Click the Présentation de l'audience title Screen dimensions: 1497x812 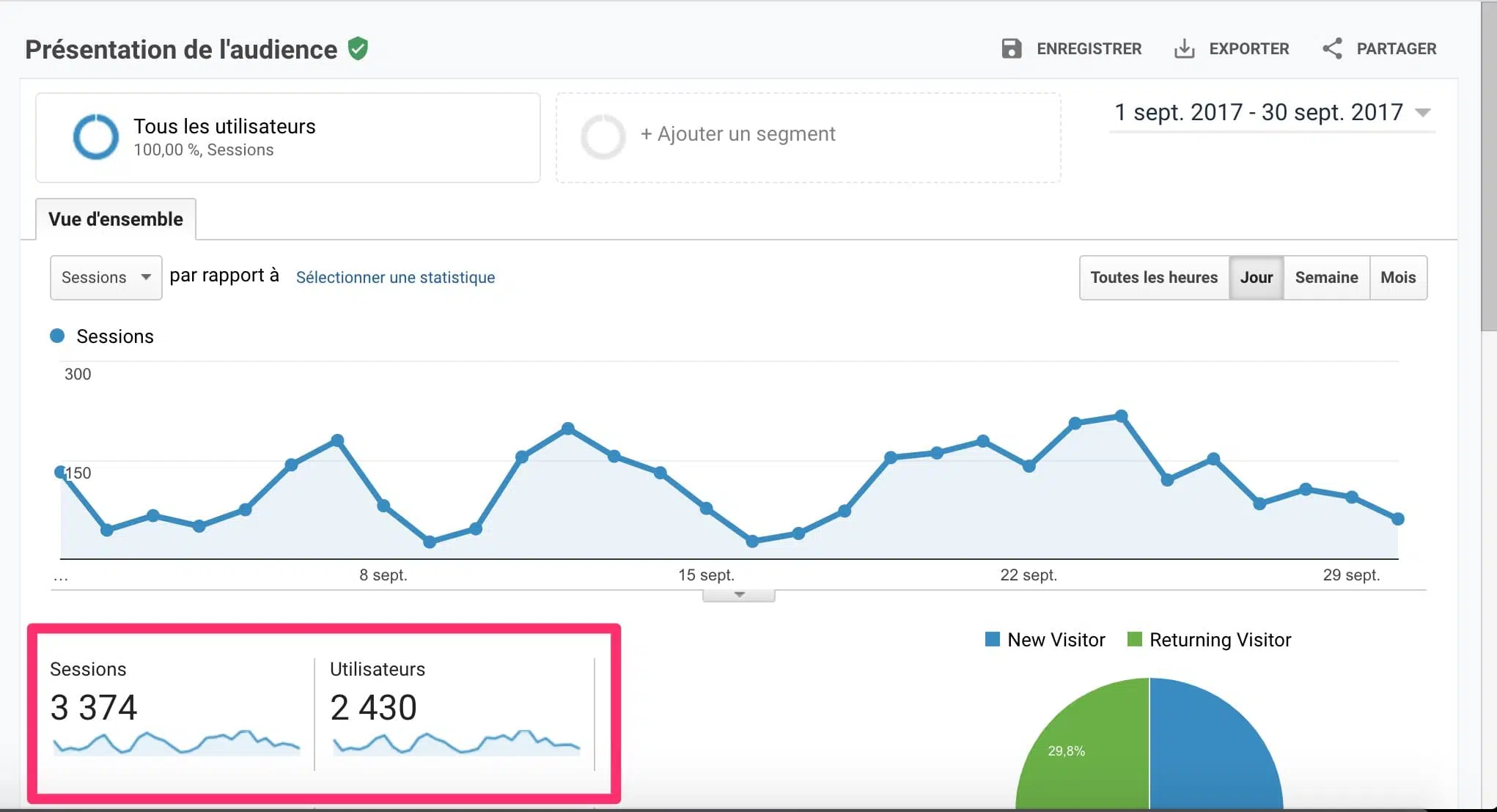coord(181,49)
